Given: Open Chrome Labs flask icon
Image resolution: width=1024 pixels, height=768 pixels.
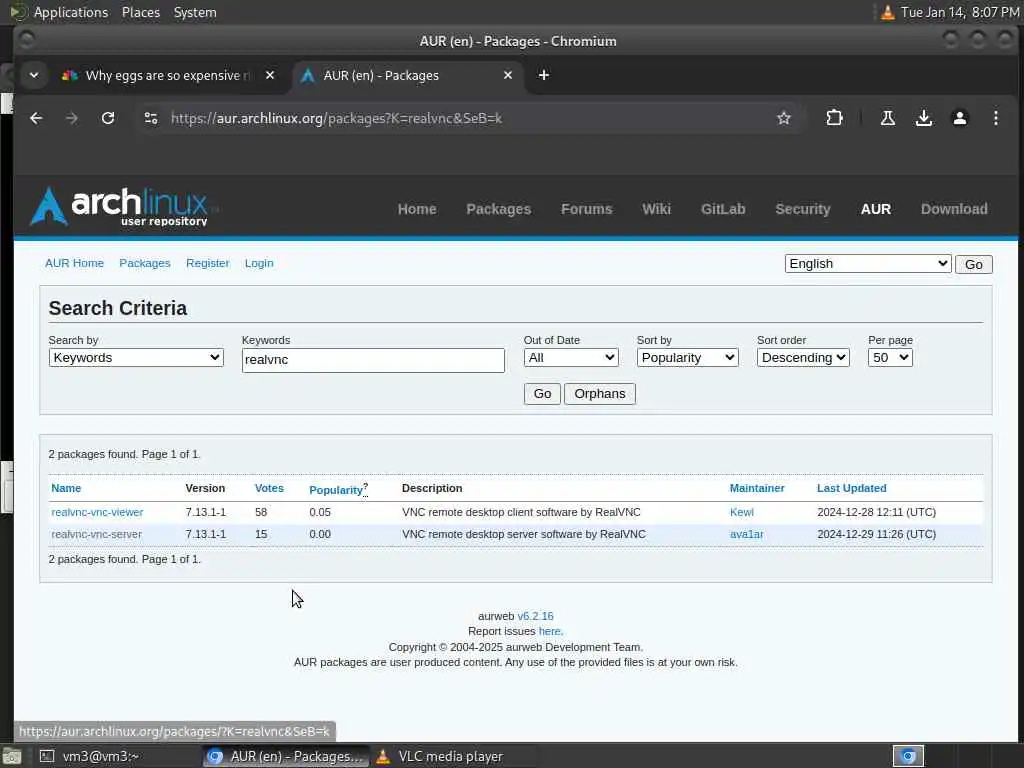Looking at the screenshot, I should click(888, 118).
